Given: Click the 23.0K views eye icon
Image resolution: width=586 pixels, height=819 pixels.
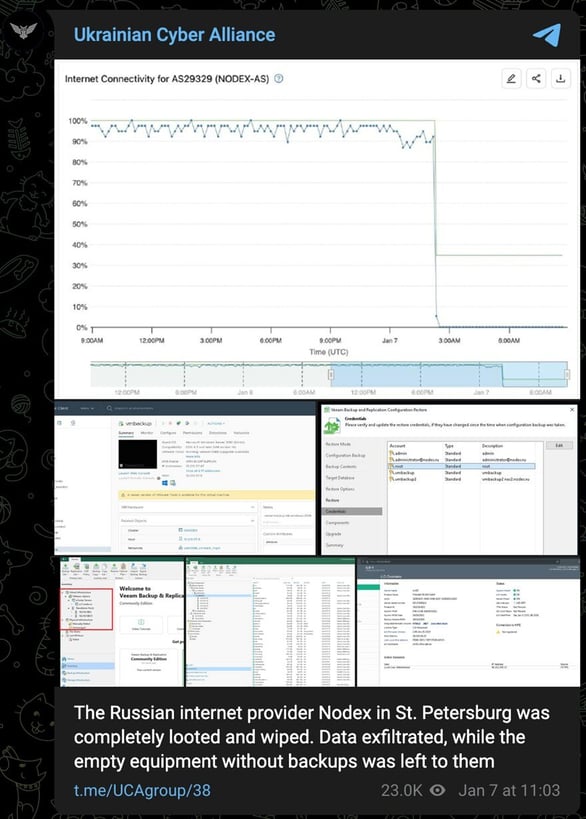Looking at the screenshot, I should [x=437, y=790].
